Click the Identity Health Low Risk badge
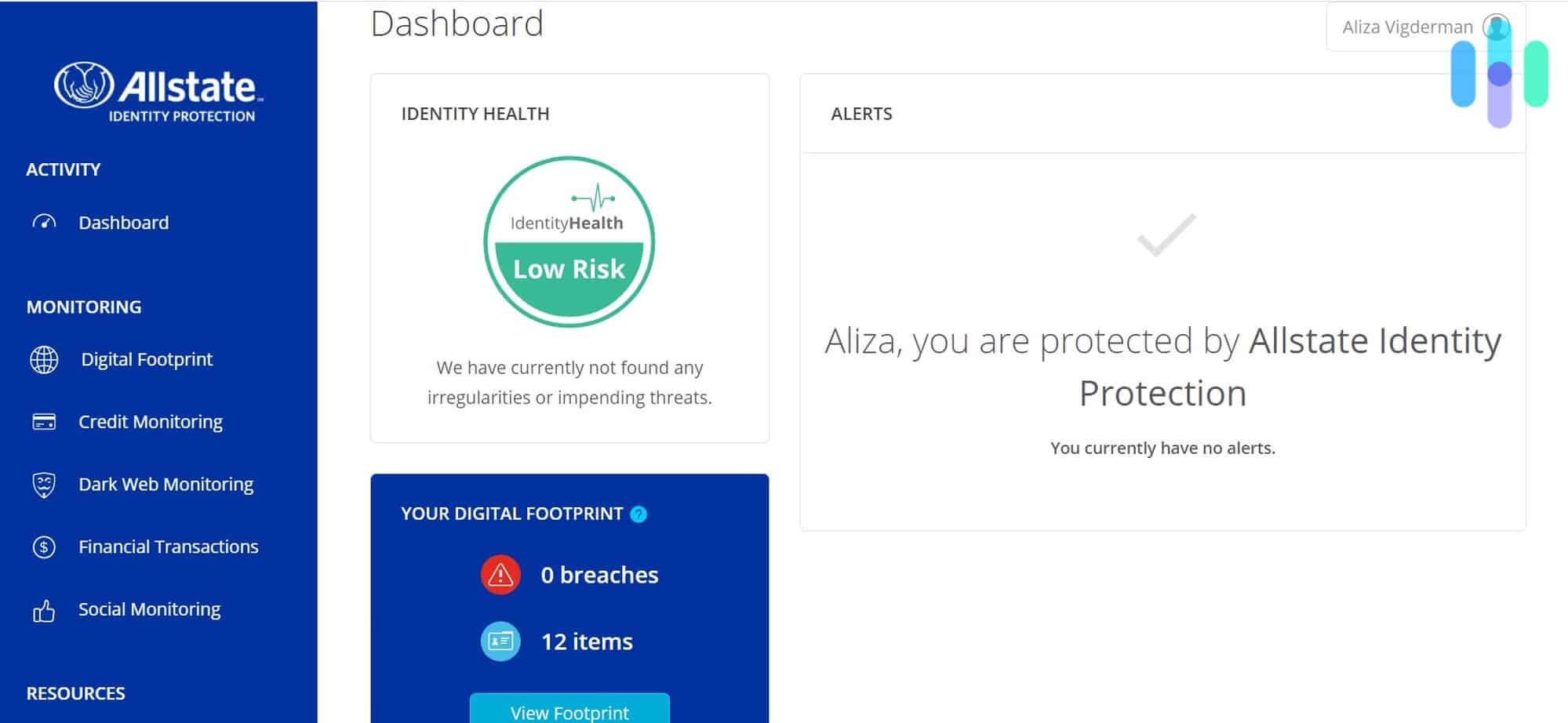 (570, 243)
